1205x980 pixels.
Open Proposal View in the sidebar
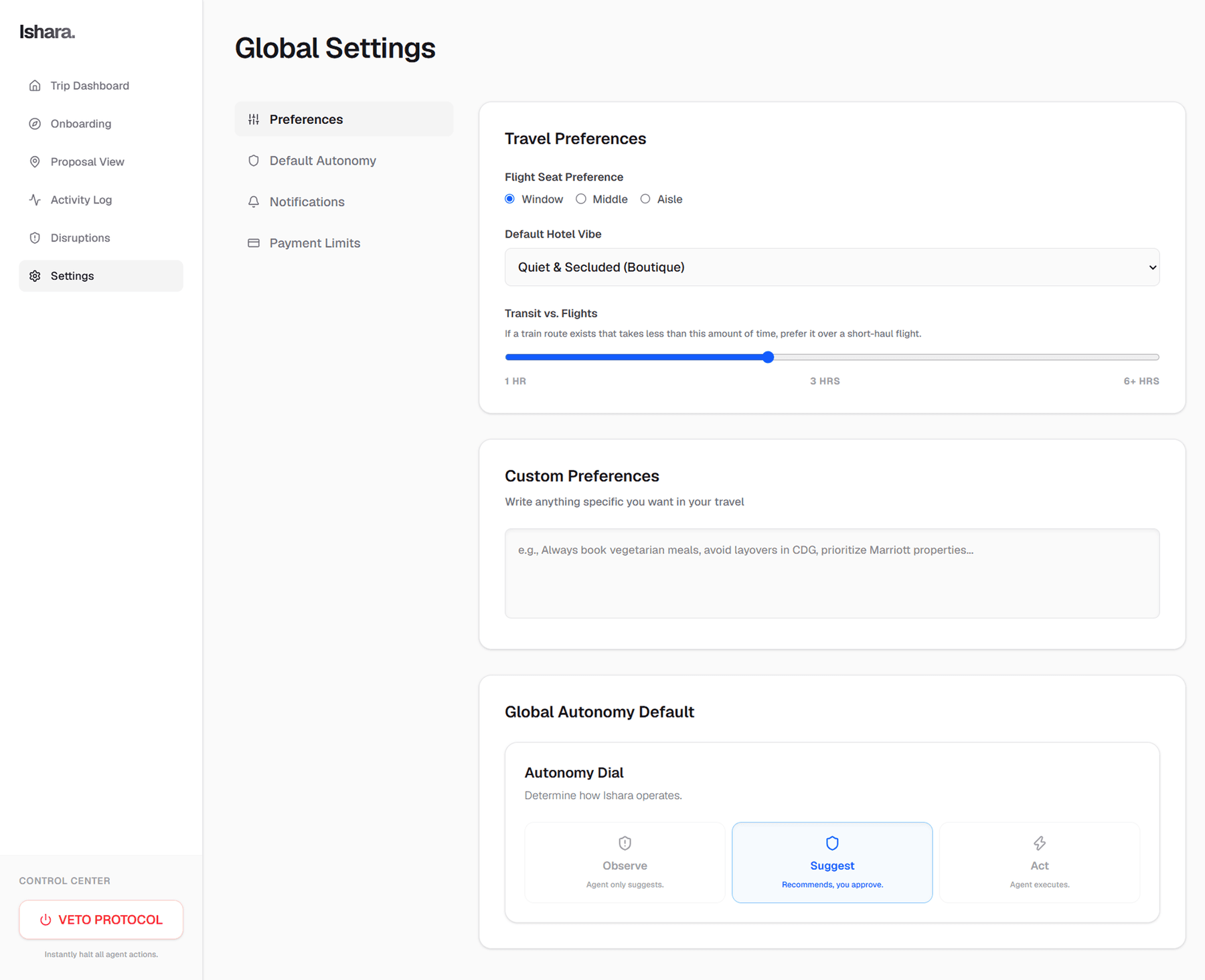tap(101, 162)
